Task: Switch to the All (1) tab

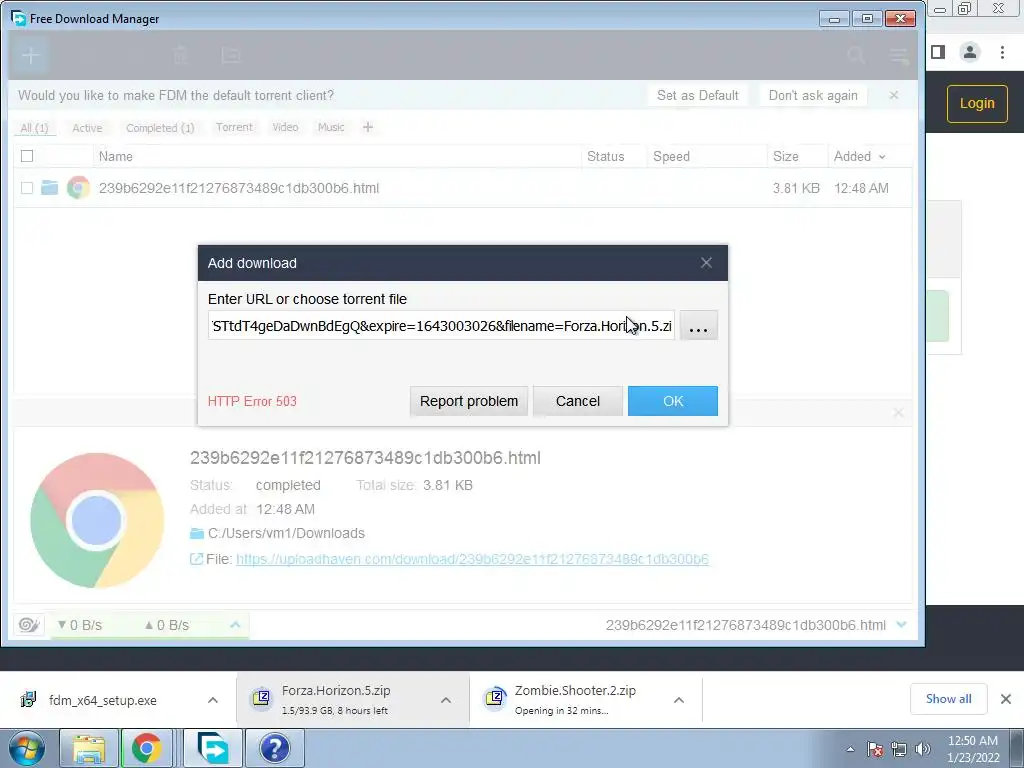Action: point(35,128)
